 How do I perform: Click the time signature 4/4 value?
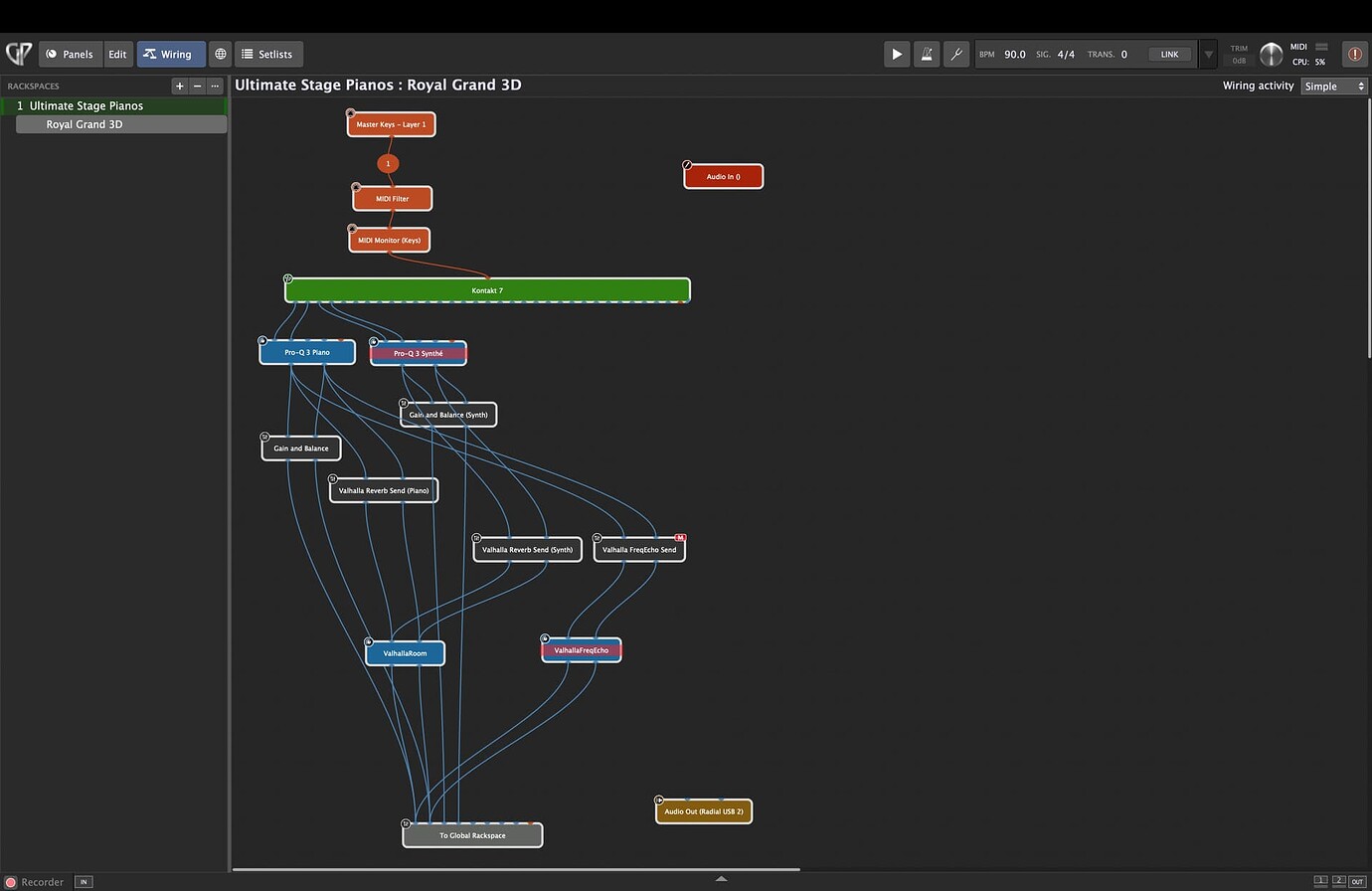1066,55
